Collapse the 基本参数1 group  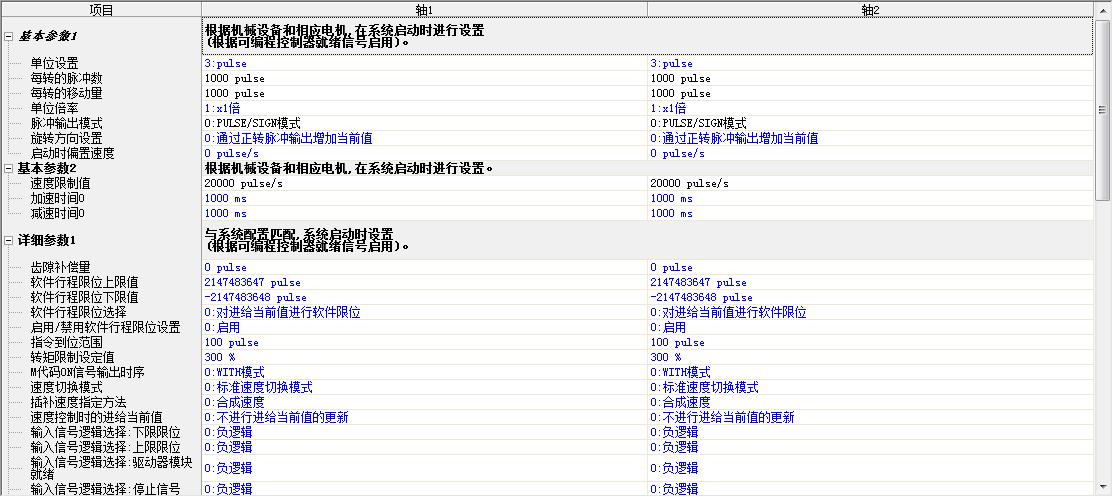[x=9, y=36]
